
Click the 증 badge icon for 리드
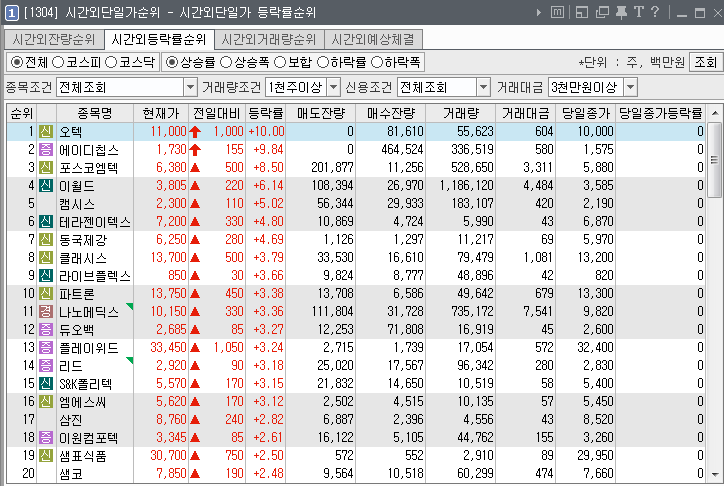point(46,366)
